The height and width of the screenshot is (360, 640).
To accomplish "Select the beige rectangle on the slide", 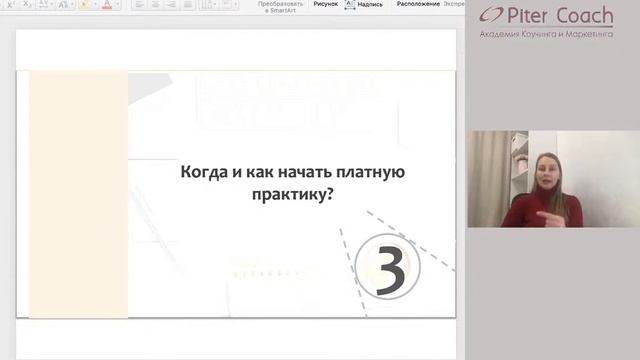I will [x=78, y=194].
